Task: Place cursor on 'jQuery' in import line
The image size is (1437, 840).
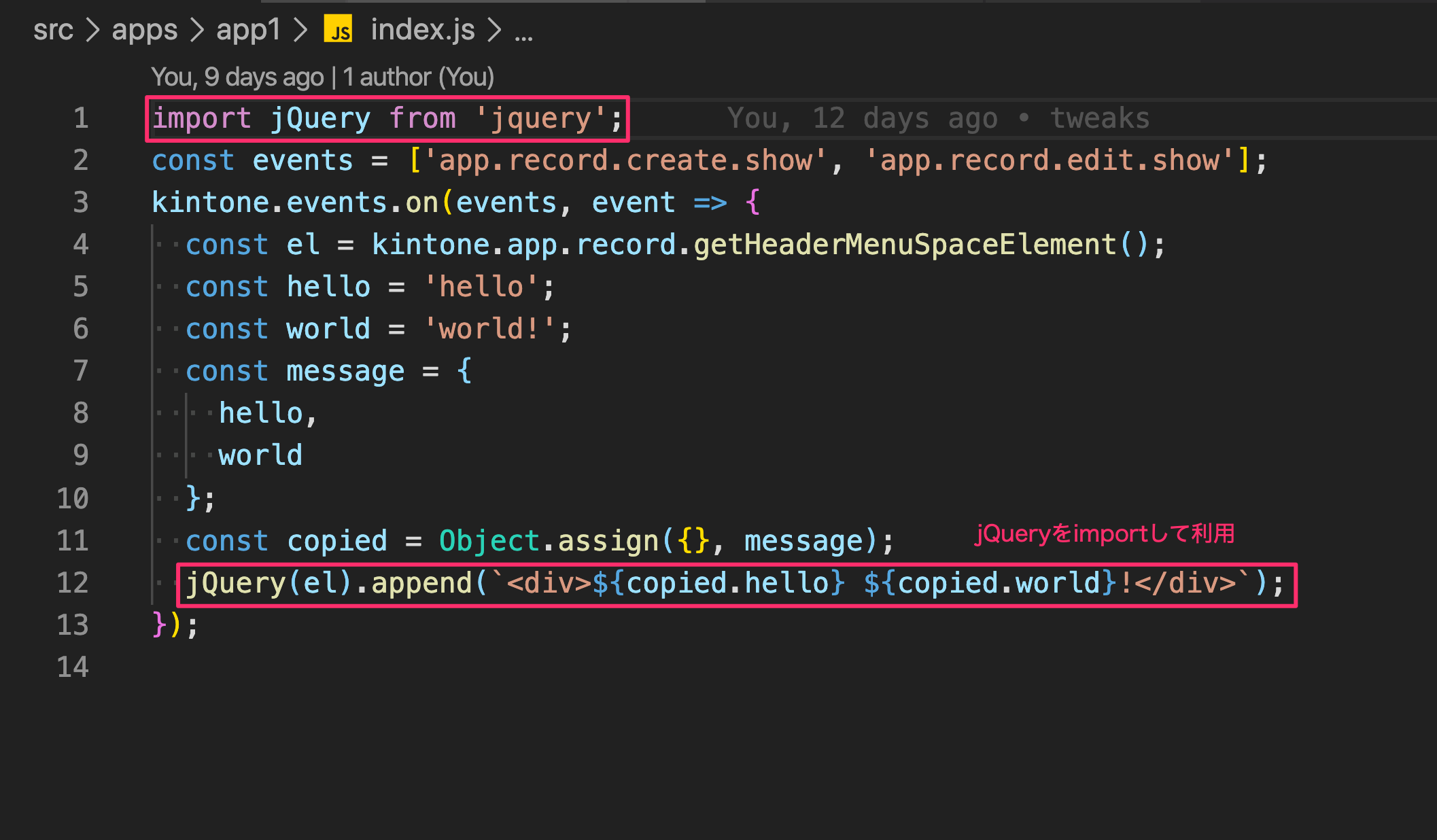Action: 320,118
